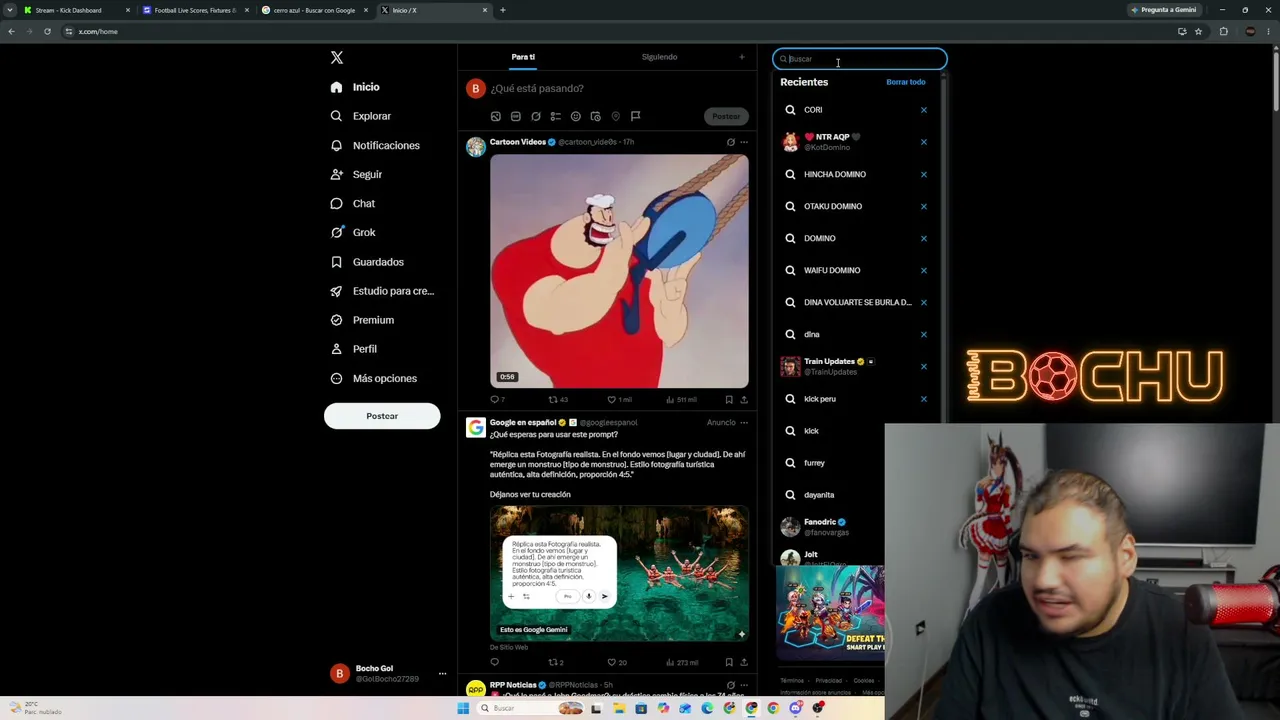Add a timeline tab with plus icon
Screen dimensions: 1280x720
(x=742, y=57)
